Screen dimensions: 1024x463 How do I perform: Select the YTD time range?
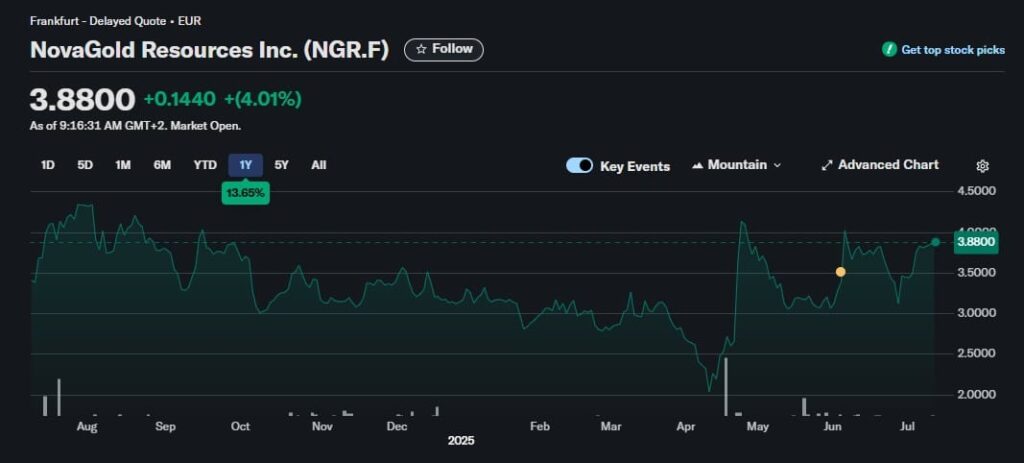pyautogui.click(x=205, y=165)
